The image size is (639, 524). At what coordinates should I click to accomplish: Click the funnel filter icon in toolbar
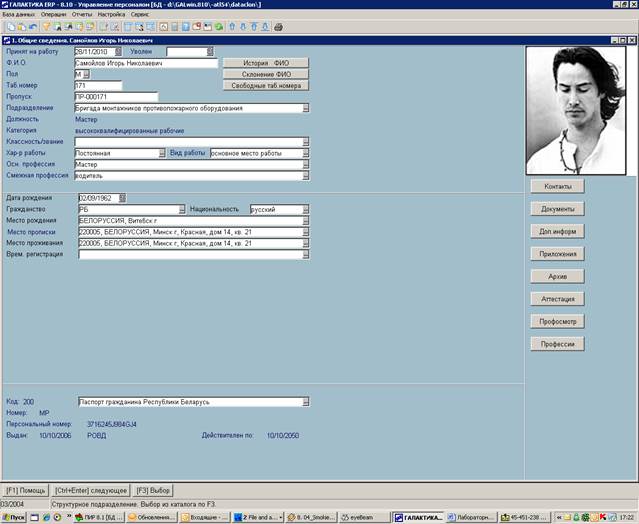pyautogui.click(x=46, y=26)
